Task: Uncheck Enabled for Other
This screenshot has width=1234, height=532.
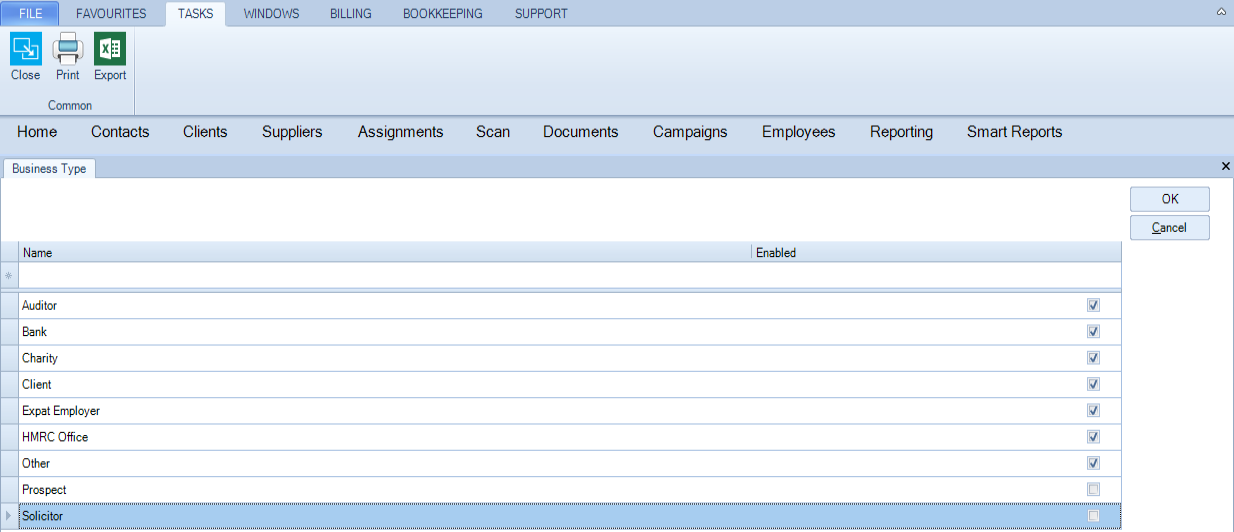Action: (x=1093, y=463)
